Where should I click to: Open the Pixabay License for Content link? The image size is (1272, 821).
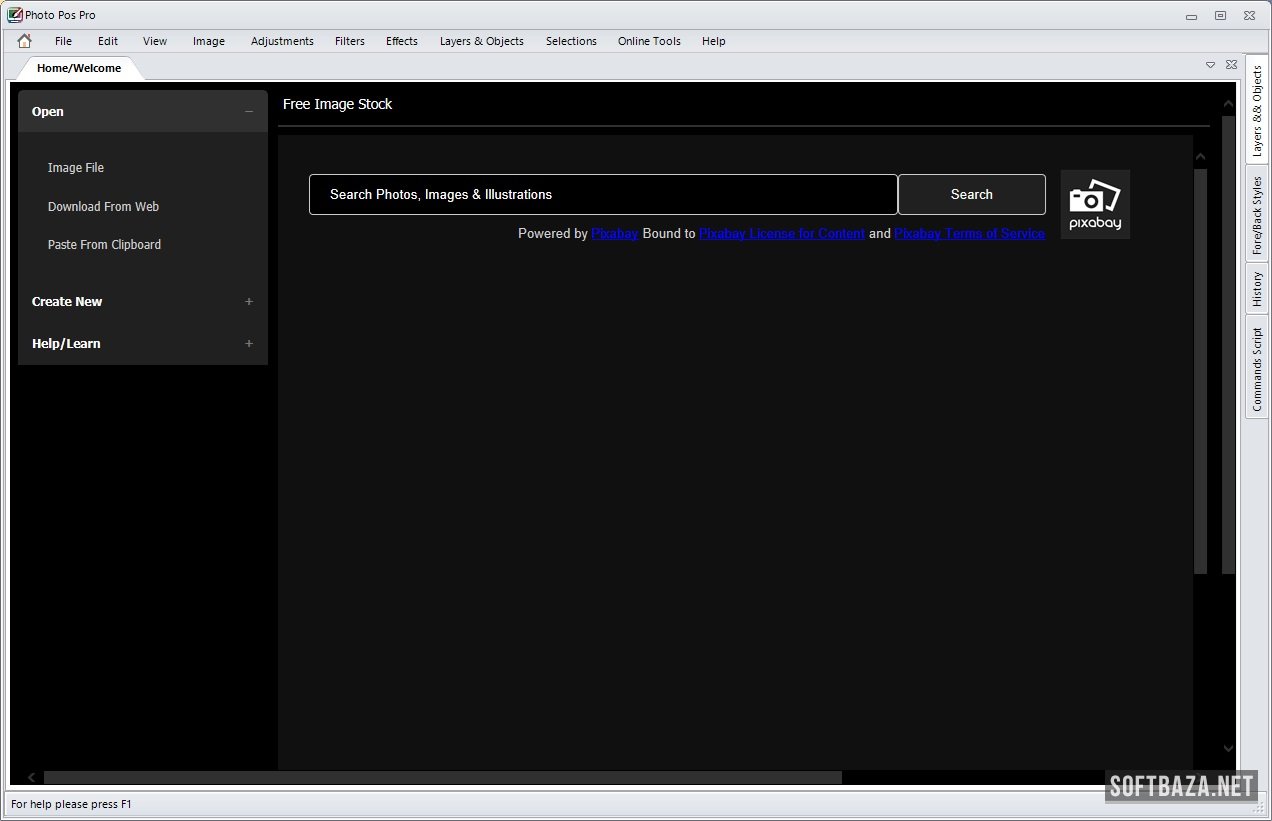[781, 234]
